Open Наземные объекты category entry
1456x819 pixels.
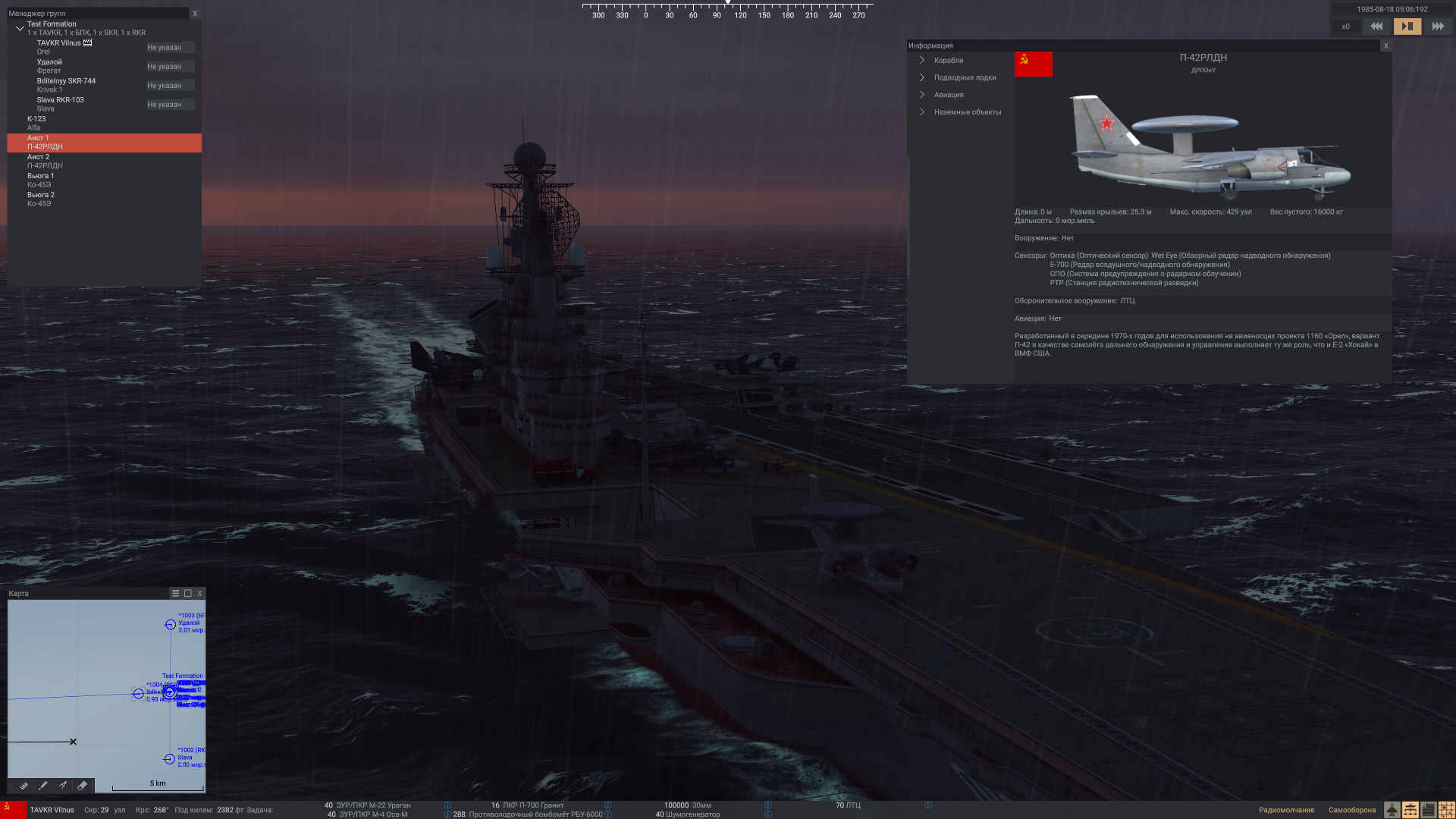click(x=967, y=112)
